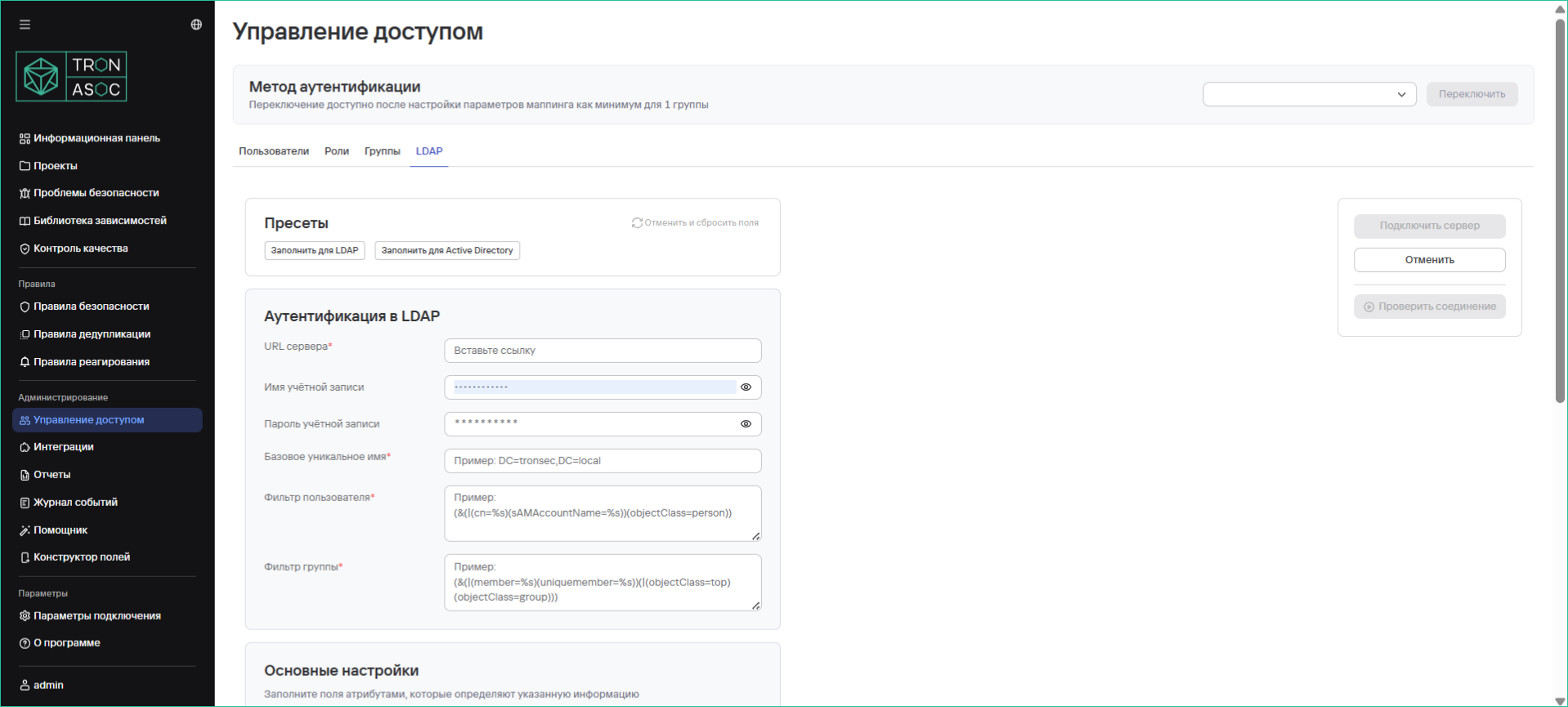Go to Проблемы безопасности section
This screenshot has height=707, width=1568.
point(96,193)
